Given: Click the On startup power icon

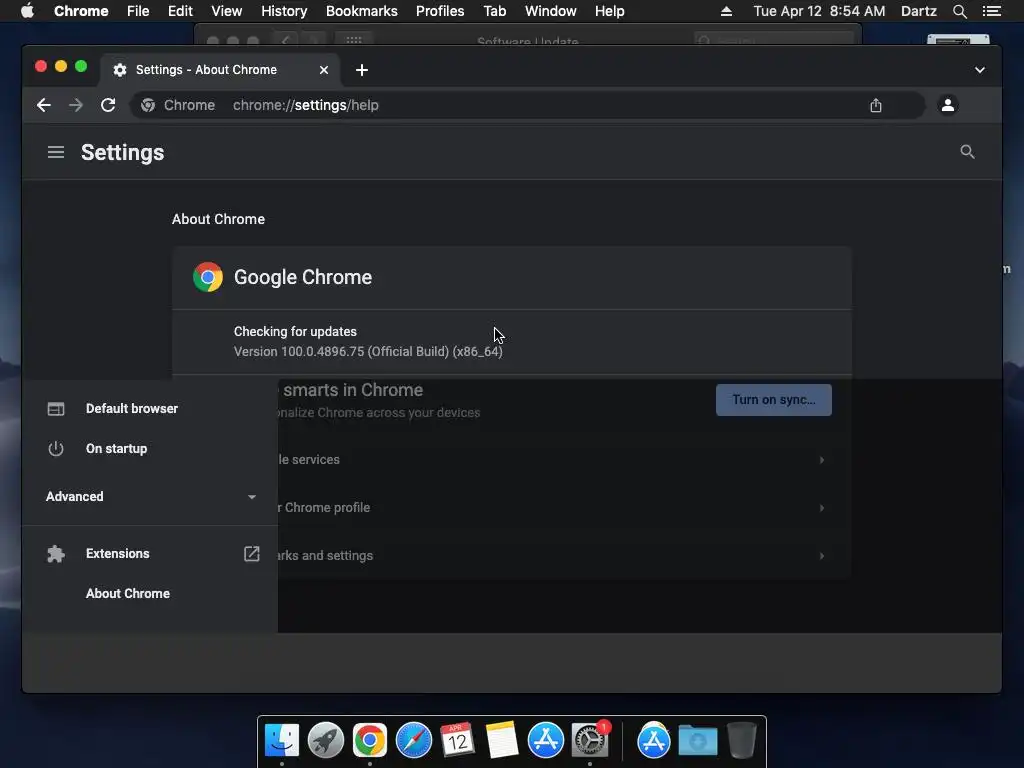Looking at the screenshot, I should click(56, 449).
